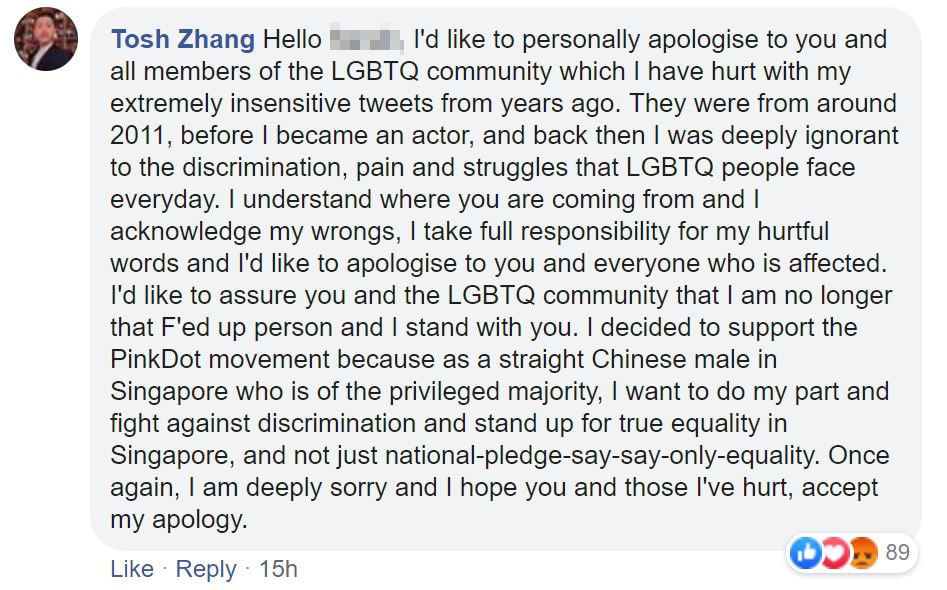The height and width of the screenshot is (590, 947).
Task: Click the closing words "my apology."
Action: tap(178, 520)
